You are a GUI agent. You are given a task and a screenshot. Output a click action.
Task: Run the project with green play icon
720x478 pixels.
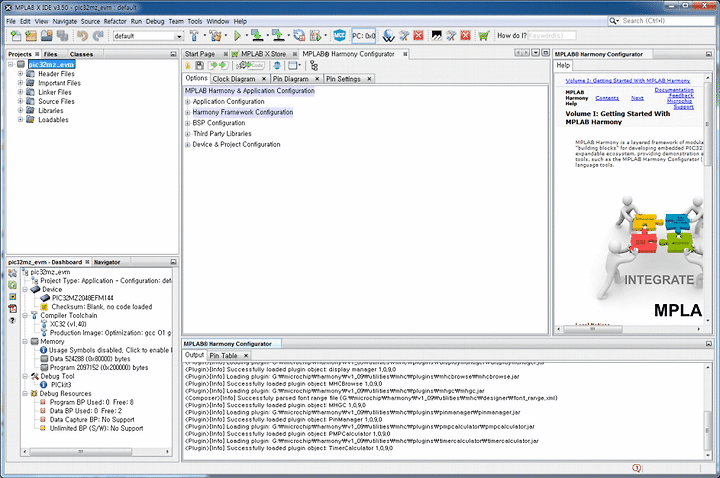click(x=237, y=35)
